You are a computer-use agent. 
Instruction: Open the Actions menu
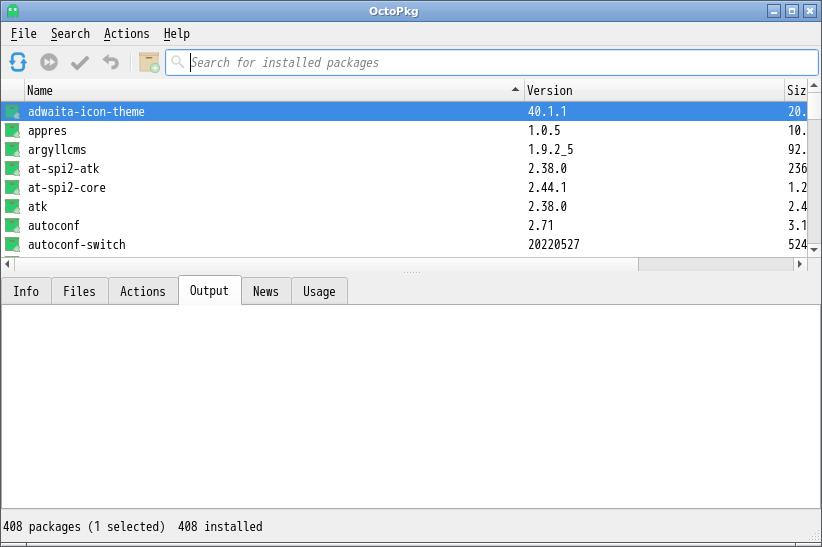[126, 34]
